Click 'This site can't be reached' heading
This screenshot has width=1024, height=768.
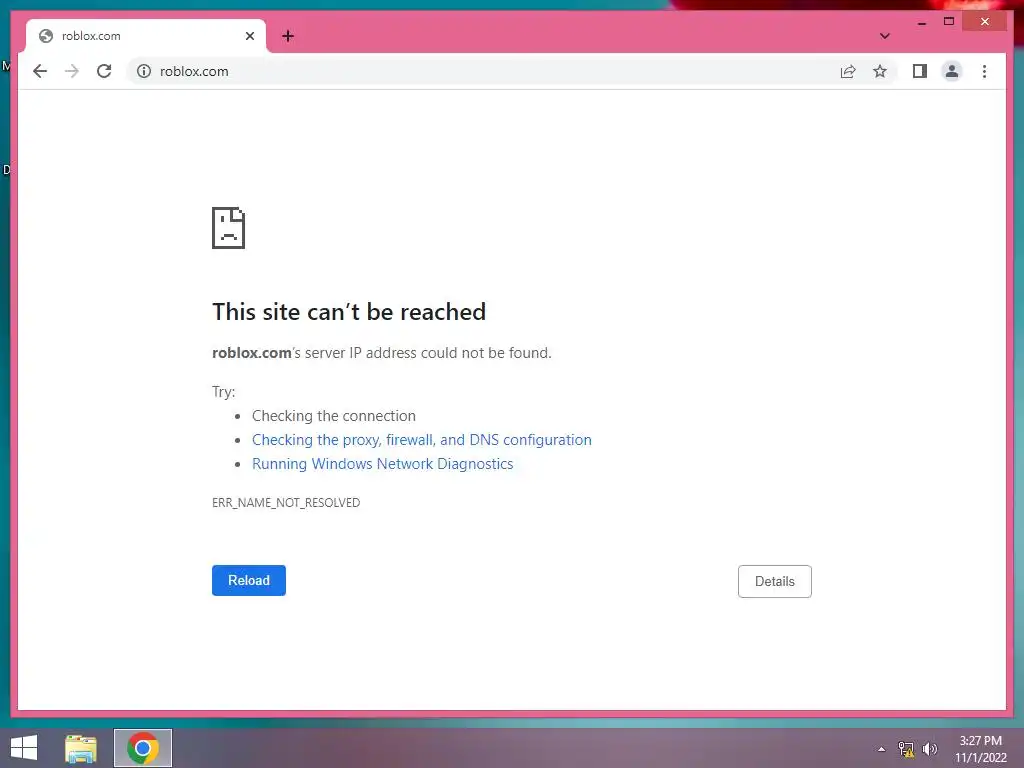[349, 312]
